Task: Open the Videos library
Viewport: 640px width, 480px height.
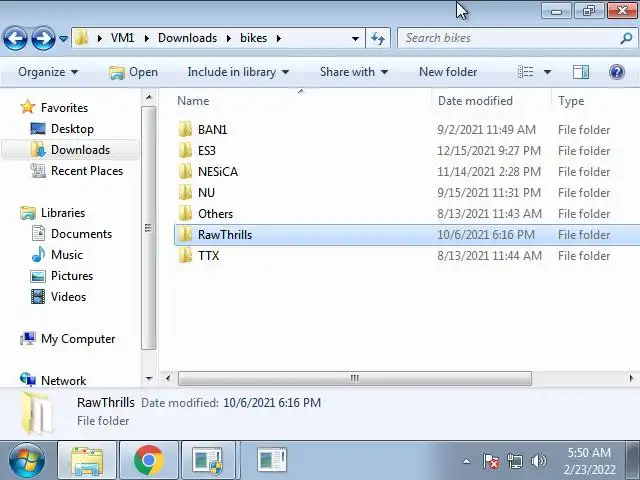Action: pos(68,297)
